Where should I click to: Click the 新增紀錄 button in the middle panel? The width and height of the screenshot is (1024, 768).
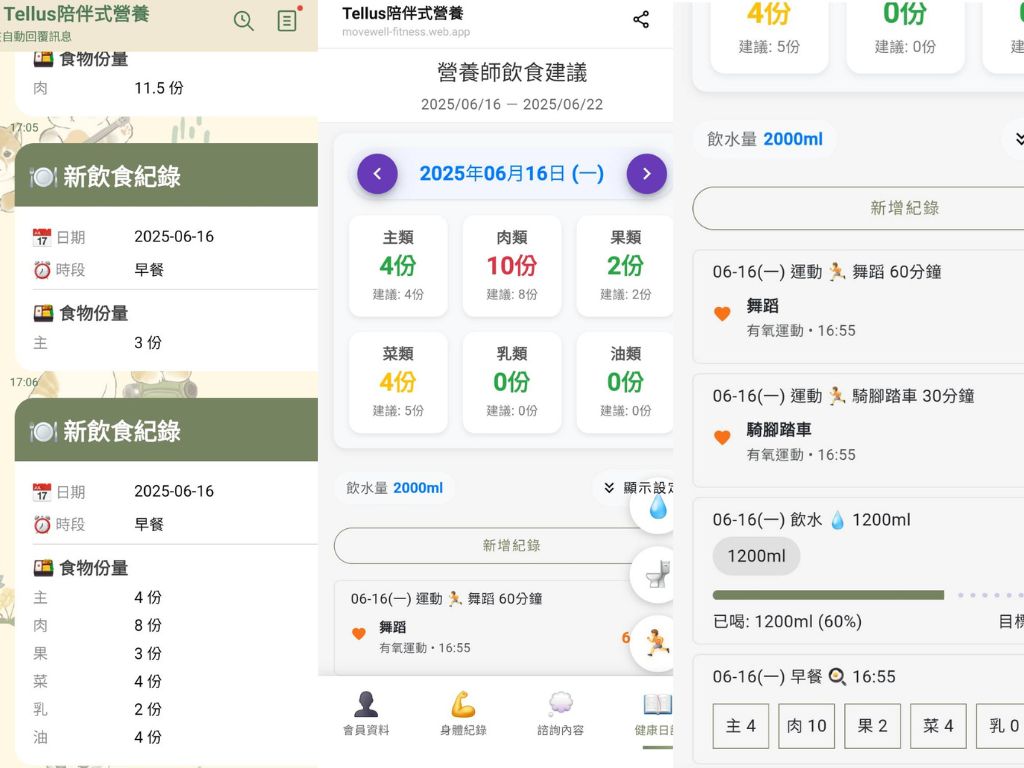click(504, 545)
